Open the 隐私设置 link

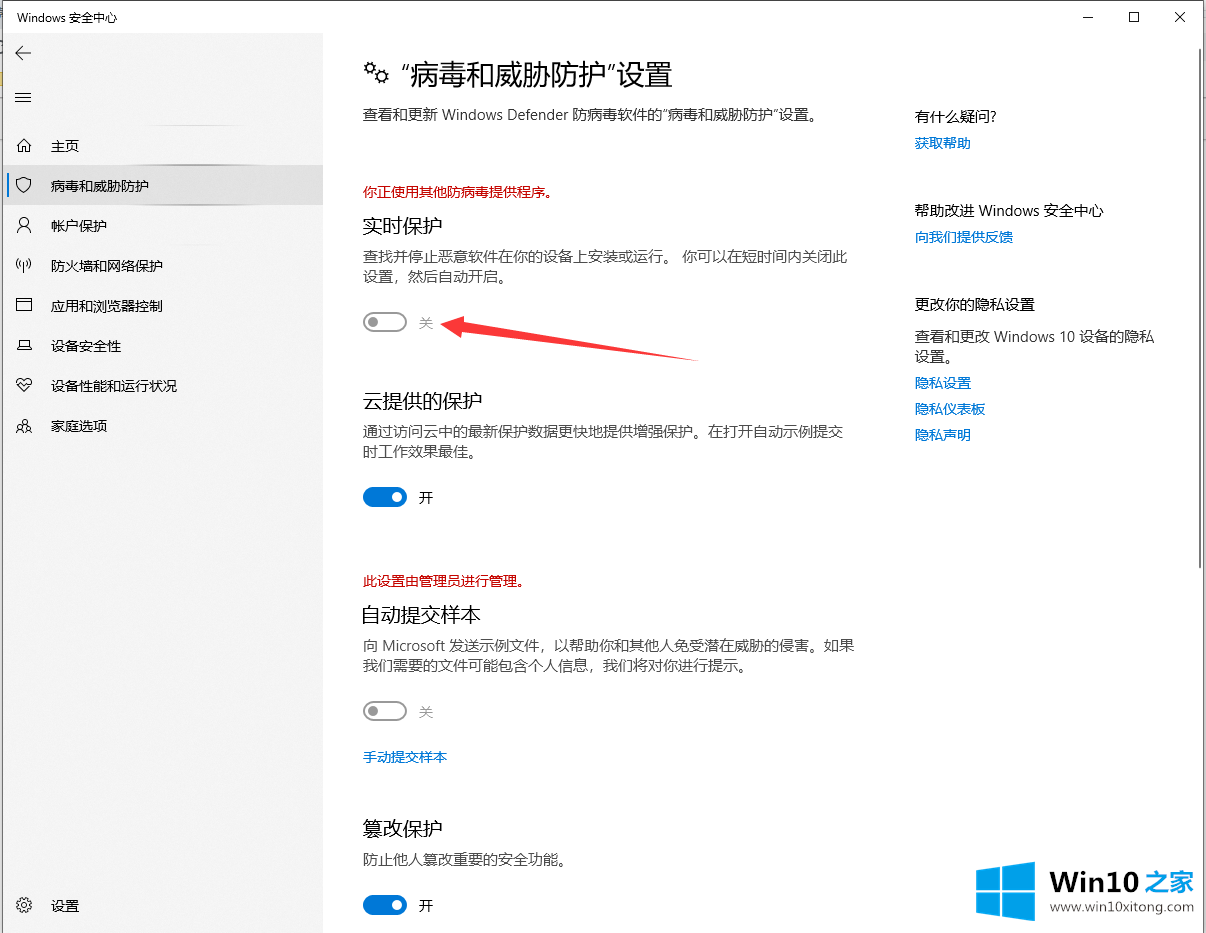tap(943, 383)
